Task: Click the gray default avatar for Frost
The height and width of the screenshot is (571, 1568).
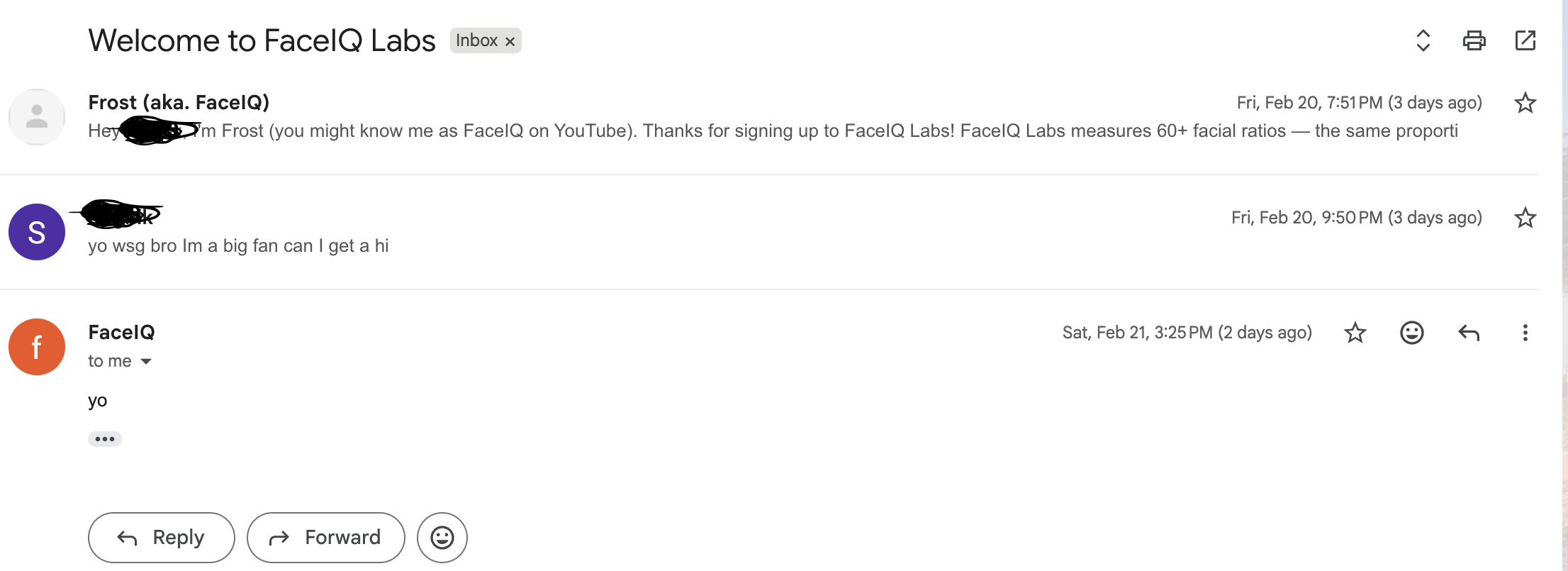Action: tap(37, 117)
